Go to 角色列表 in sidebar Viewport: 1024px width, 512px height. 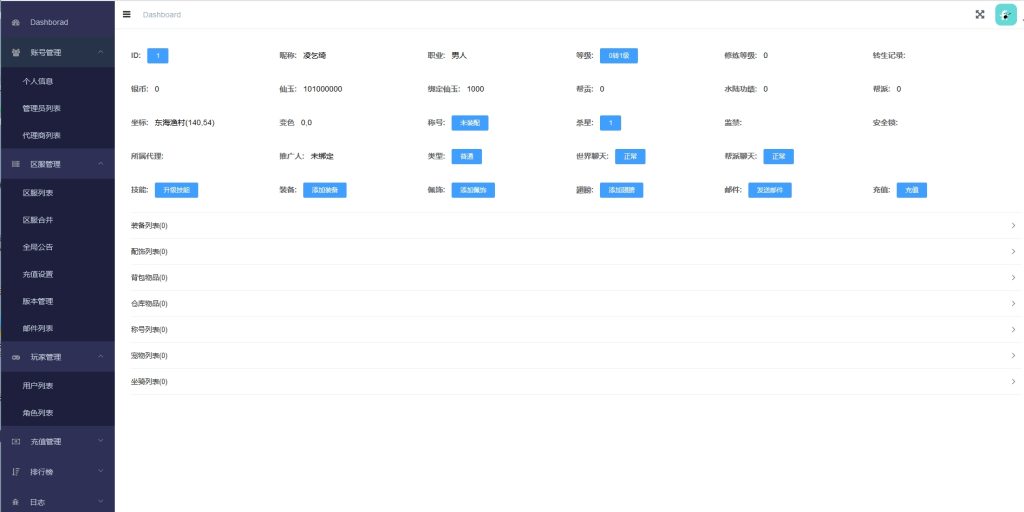coord(38,412)
